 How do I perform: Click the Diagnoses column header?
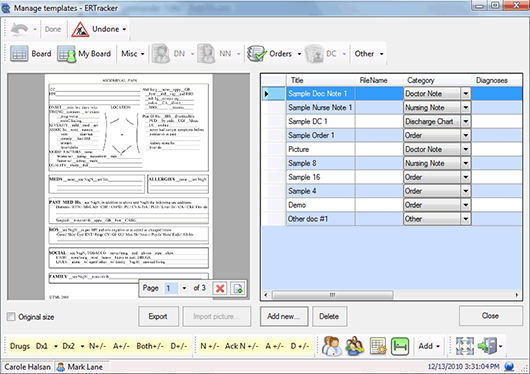tap(497, 80)
